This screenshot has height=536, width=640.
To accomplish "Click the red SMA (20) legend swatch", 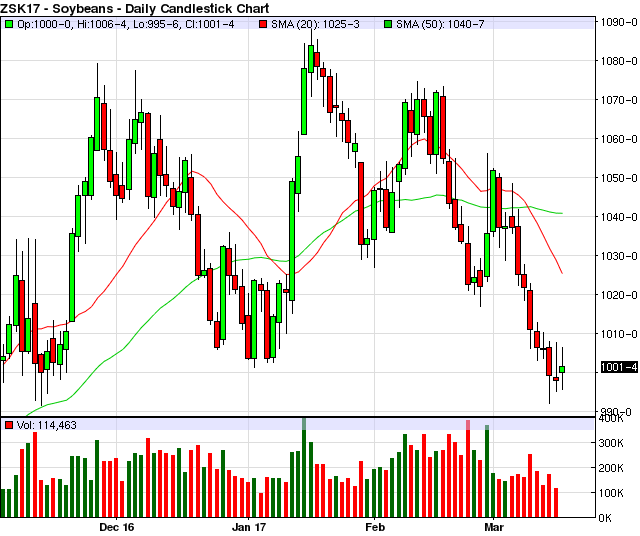I will [x=263, y=24].
